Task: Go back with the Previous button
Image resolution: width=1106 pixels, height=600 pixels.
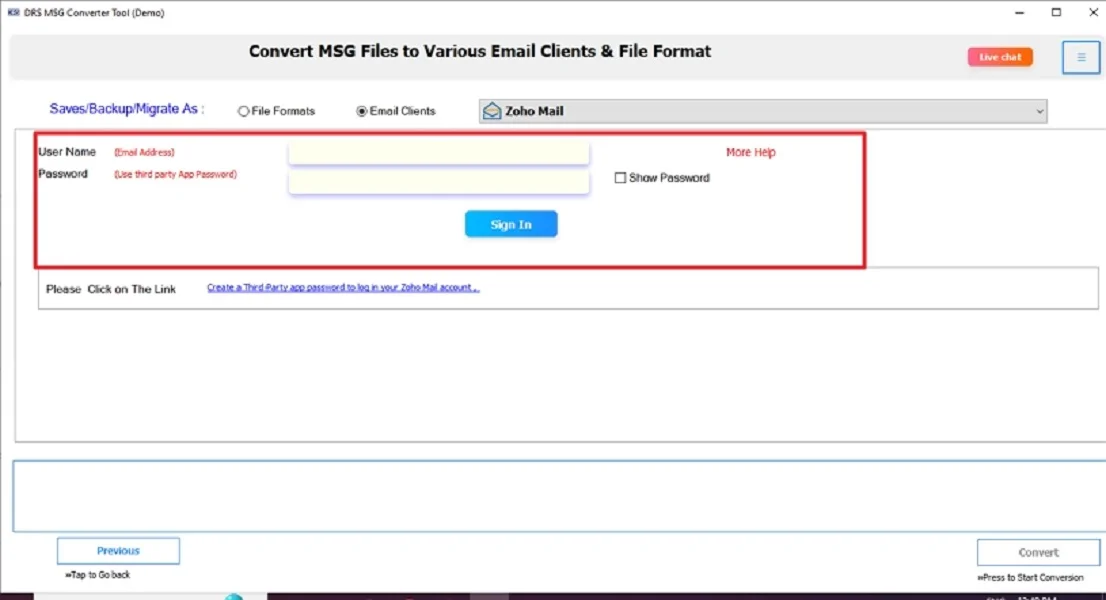Action: (x=118, y=551)
